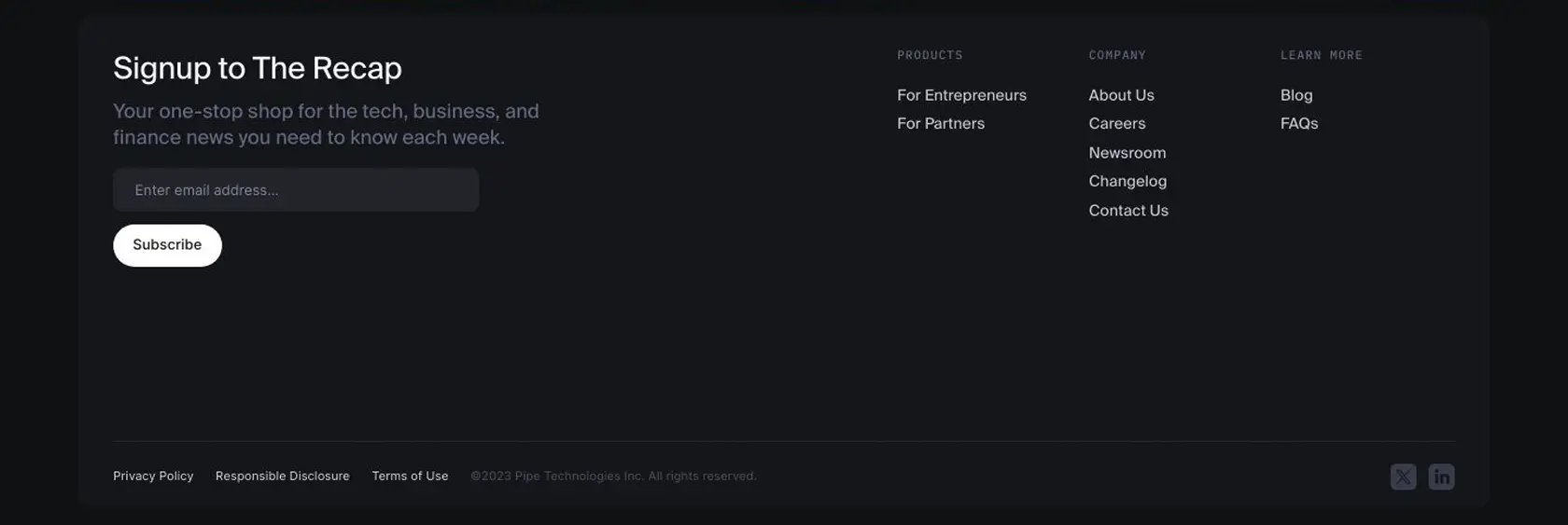Open the X (Twitter) social icon
This screenshot has width=1568, height=525.
click(x=1403, y=477)
